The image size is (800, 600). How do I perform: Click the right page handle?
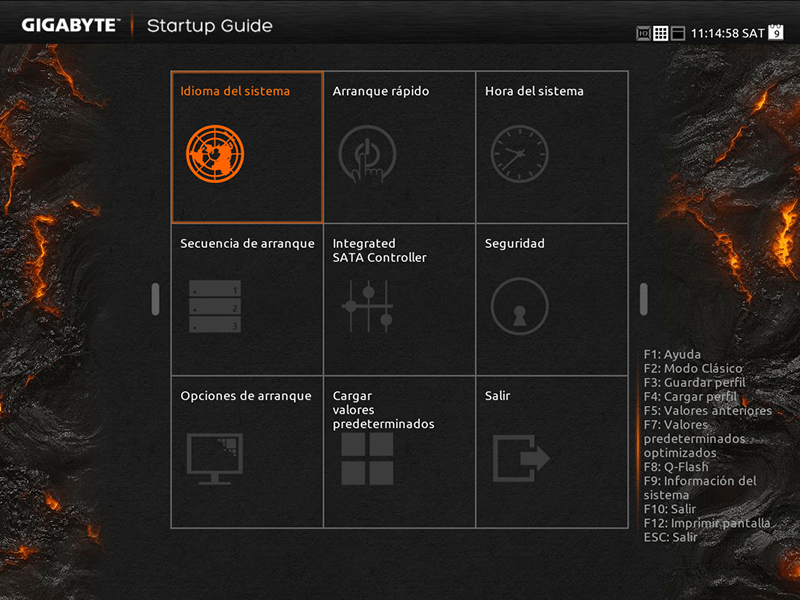click(643, 299)
